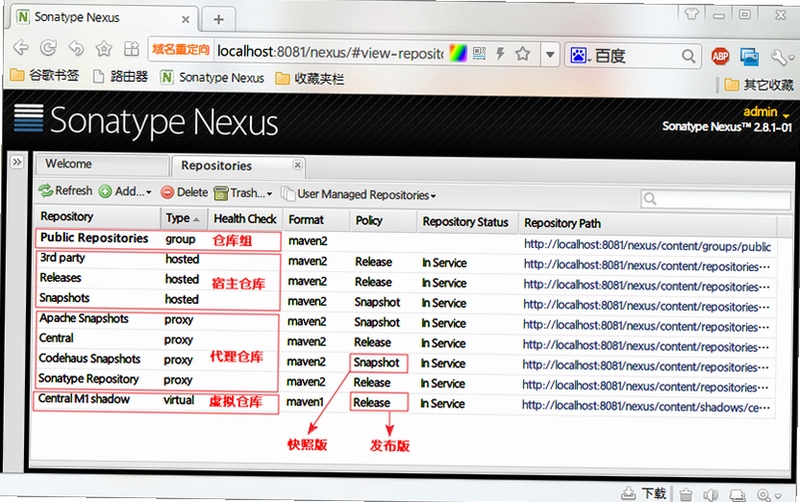Select the Snapshots repository row
Viewport: 800px width, 502px height.
click(x=406, y=301)
